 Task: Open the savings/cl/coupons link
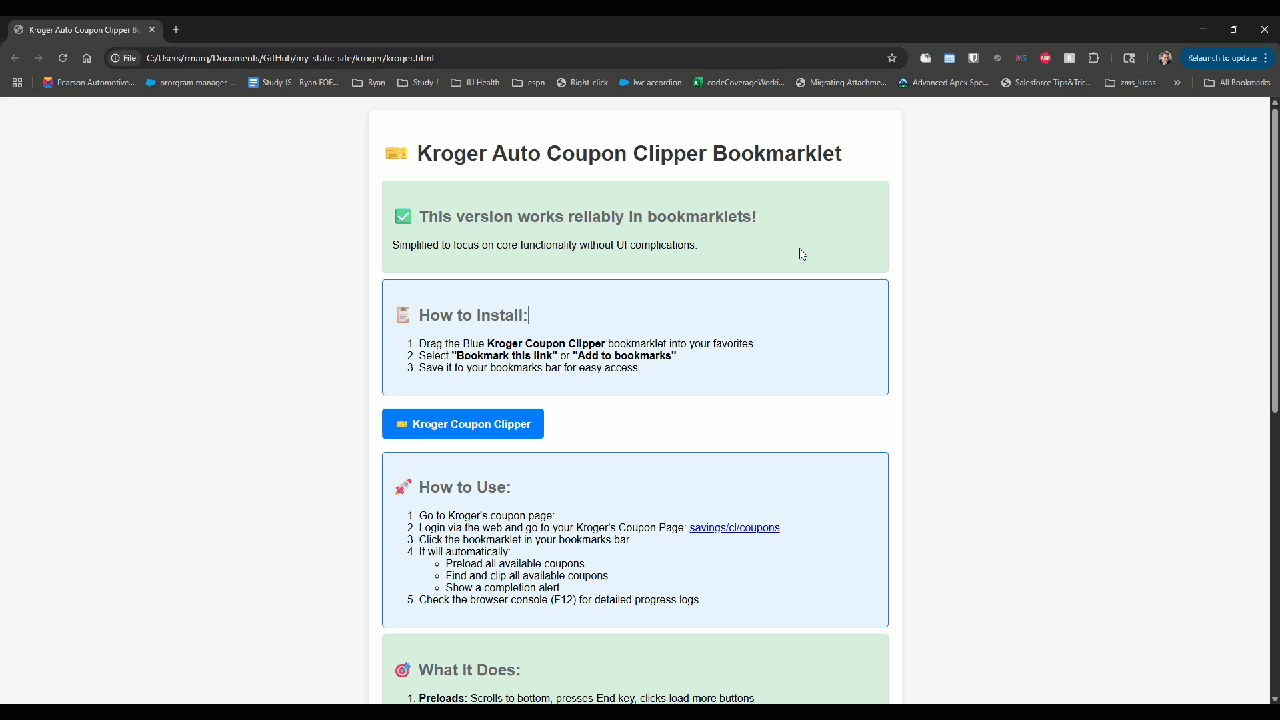[x=734, y=528]
